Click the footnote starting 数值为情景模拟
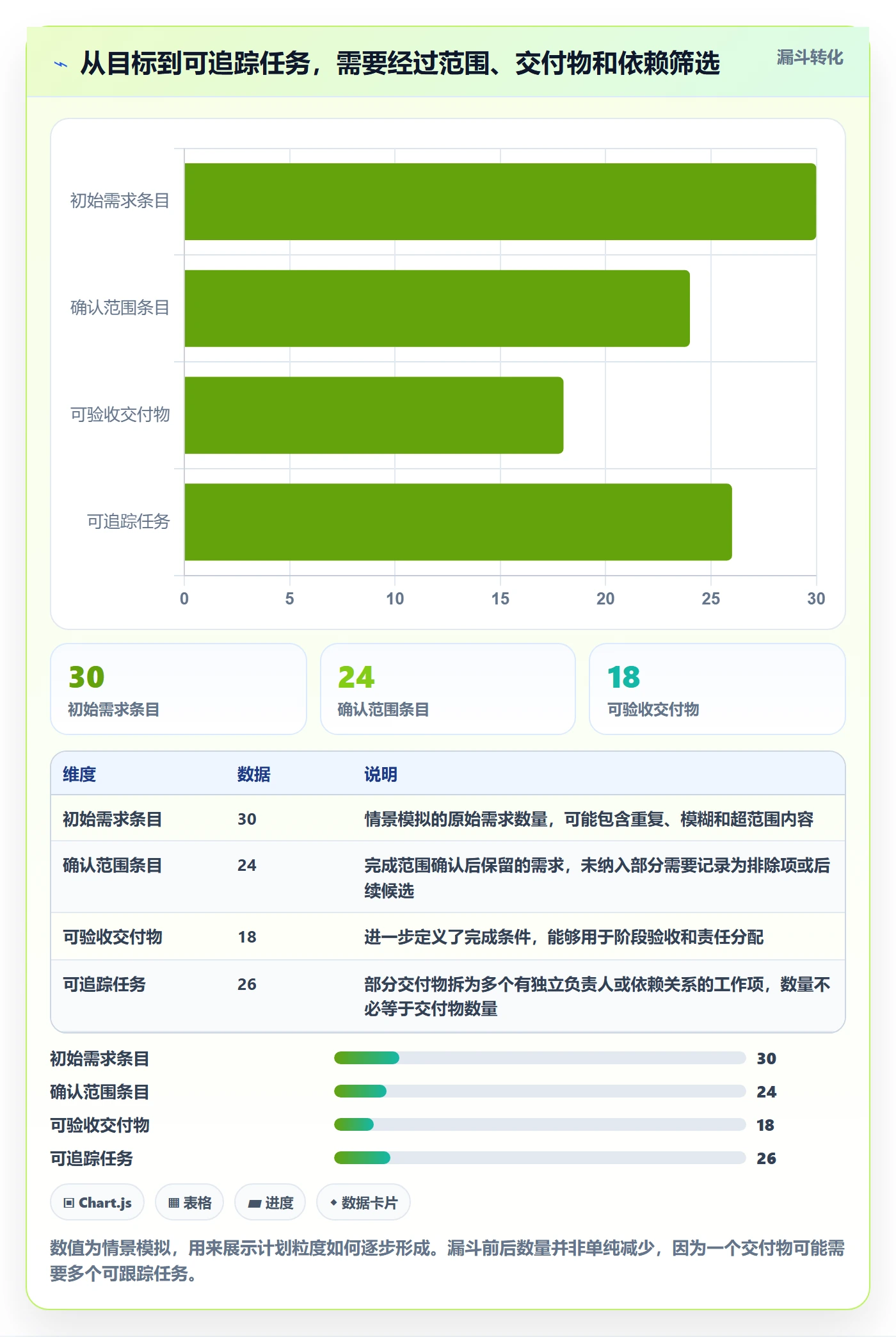 pyautogui.click(x=447, y=1260)
